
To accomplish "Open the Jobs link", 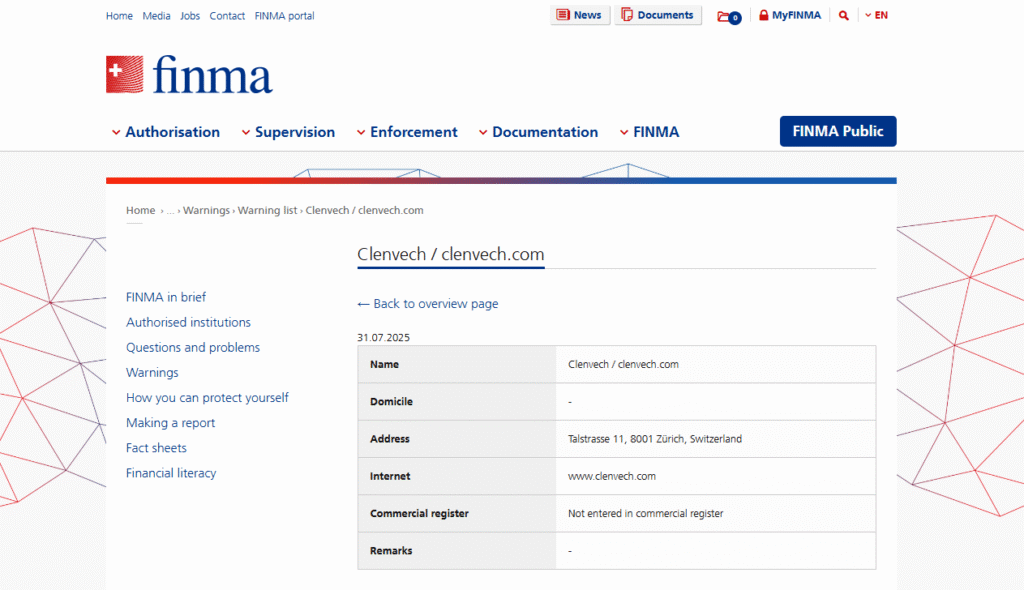I will [190, 16].
